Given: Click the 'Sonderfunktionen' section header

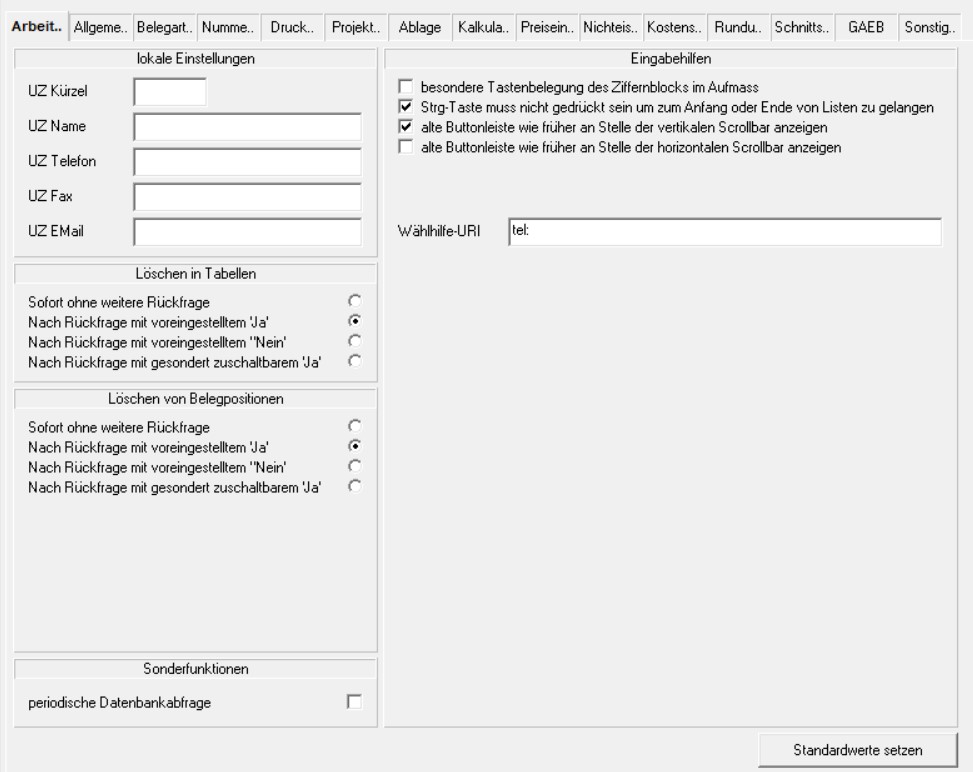Looking at the screenshot, I should (195, 668).
